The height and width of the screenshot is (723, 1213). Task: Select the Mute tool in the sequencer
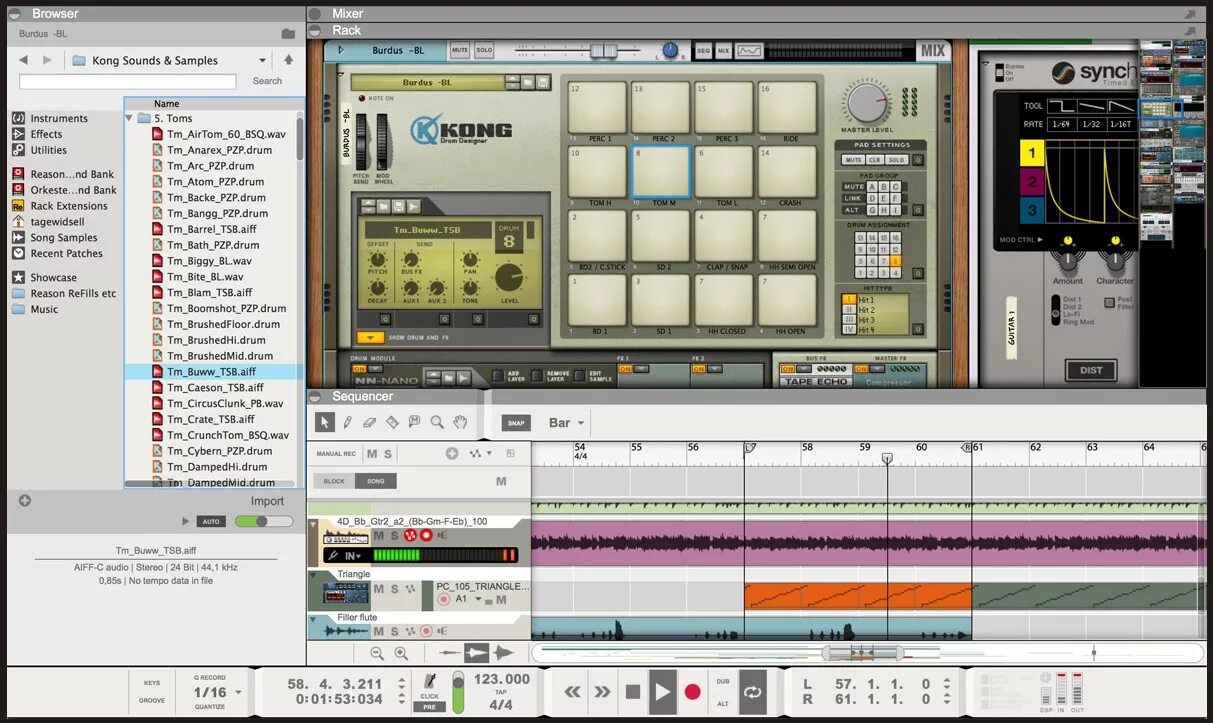click(x=414, y=422)
